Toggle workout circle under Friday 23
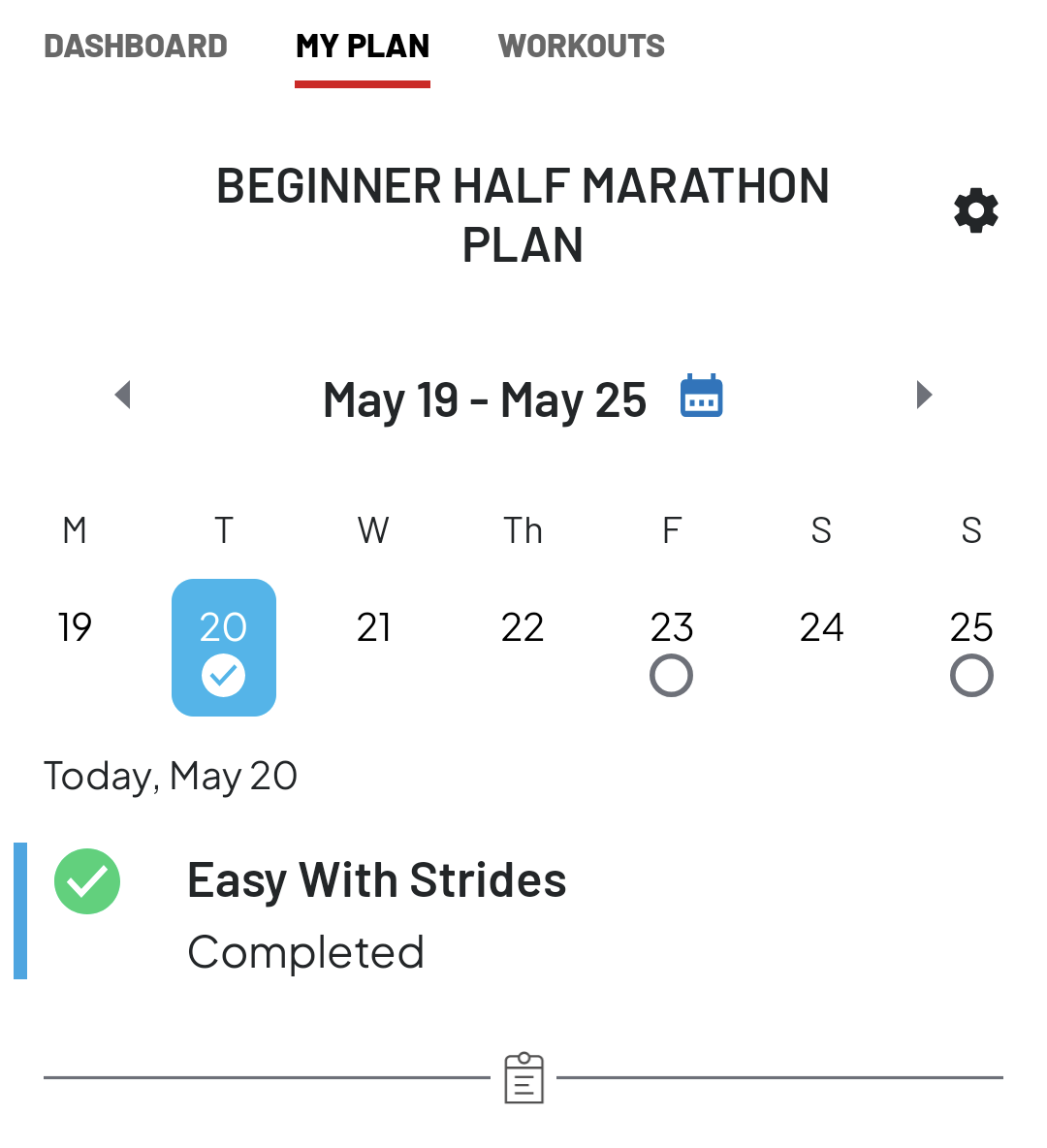 672,675
